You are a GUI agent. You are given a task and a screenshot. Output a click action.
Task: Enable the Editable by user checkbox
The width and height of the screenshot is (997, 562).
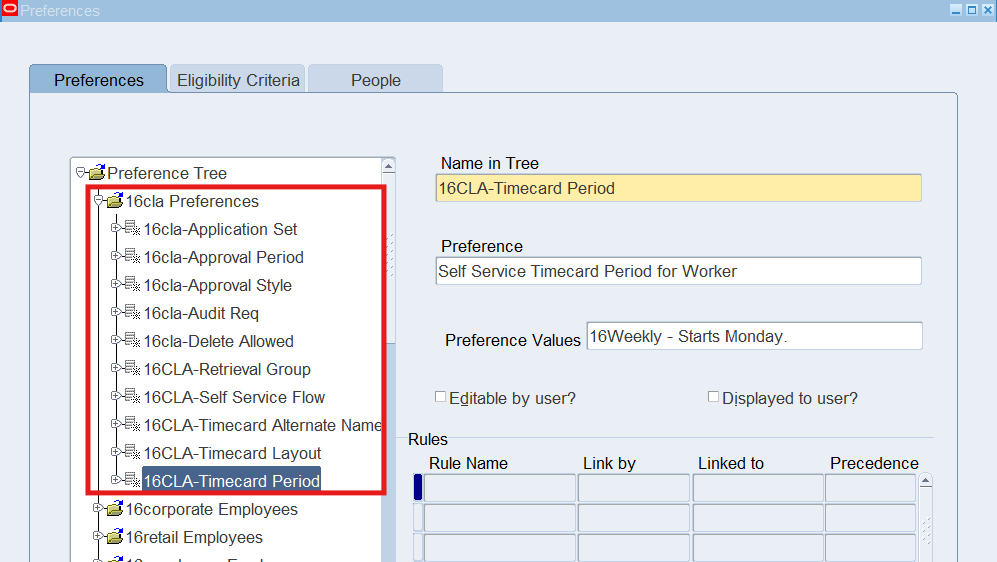441,397
